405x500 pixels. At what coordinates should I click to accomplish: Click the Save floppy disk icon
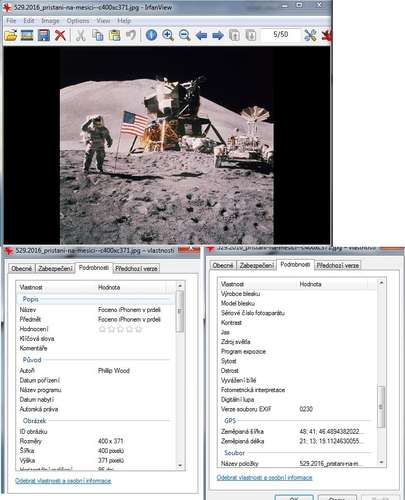44,35
